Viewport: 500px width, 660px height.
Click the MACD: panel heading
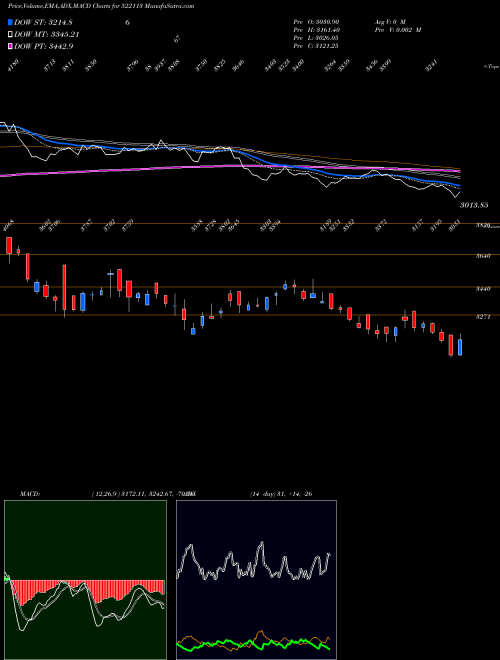click(x=30, y=494)
